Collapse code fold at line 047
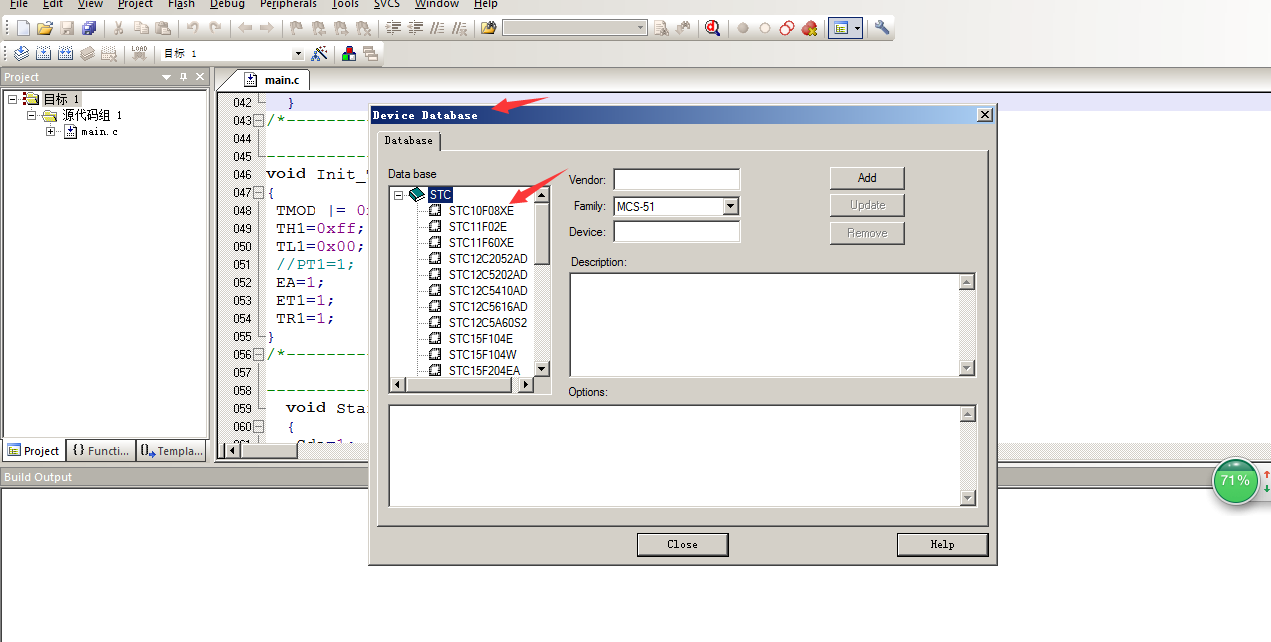Image resolution: width=1271 pixels, height=642 pixels. click(259, 193)
